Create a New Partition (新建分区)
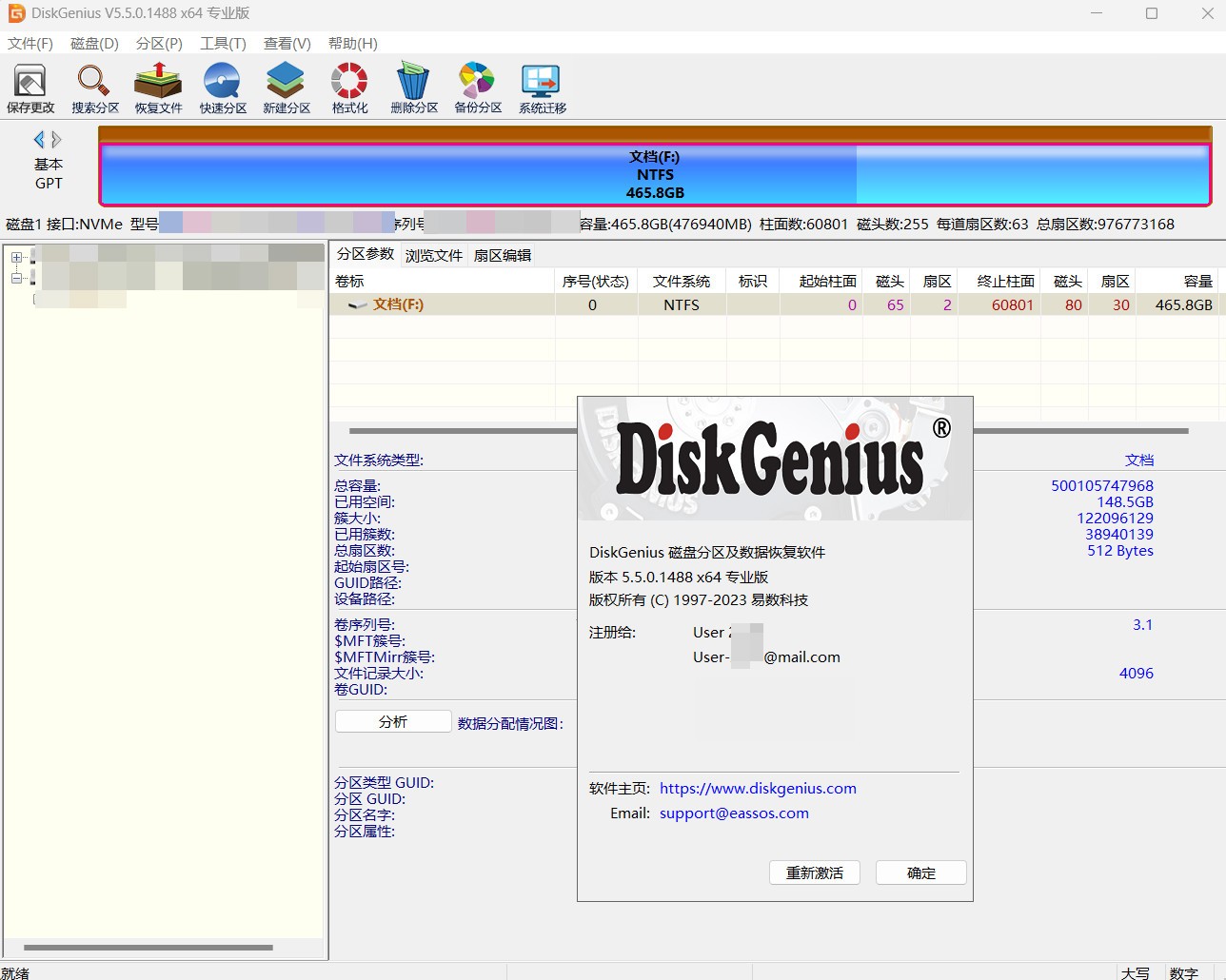This screenshot has width=1226, height=980. pyautogui.click(x=287, y=88)
